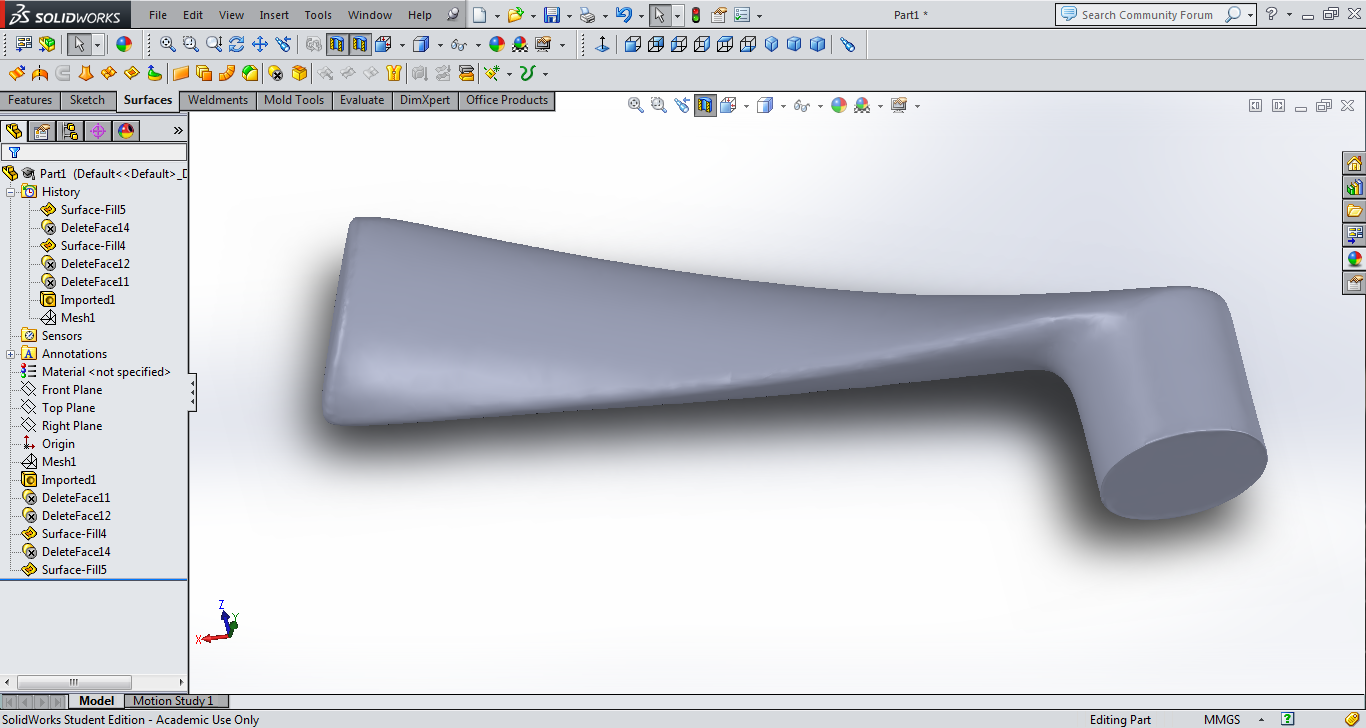Collapse the History folder in feature tree
1366x728 pixels.
point(10,192)
